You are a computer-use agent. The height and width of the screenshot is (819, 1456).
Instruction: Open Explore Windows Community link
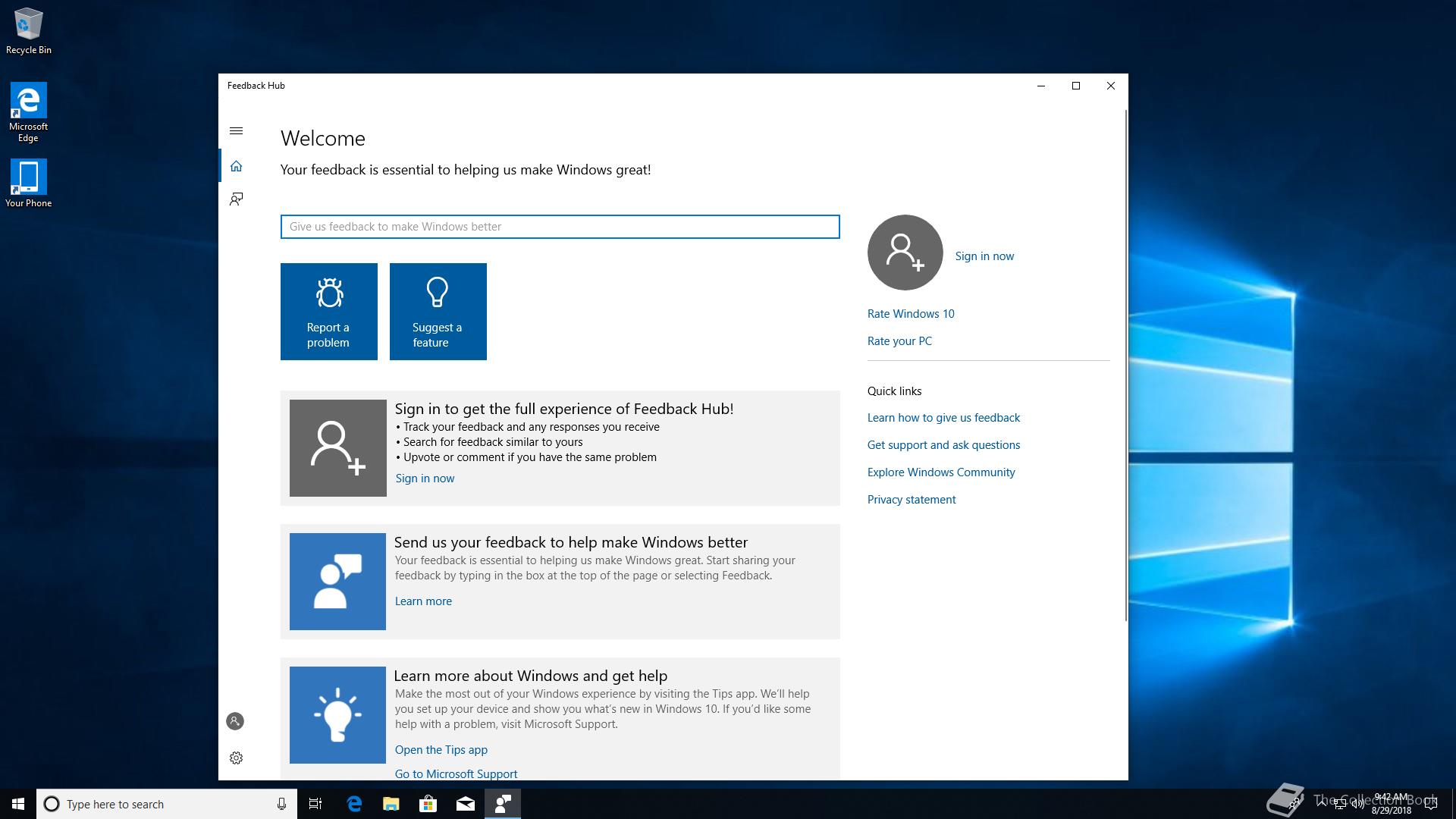(x=941, y=472)
